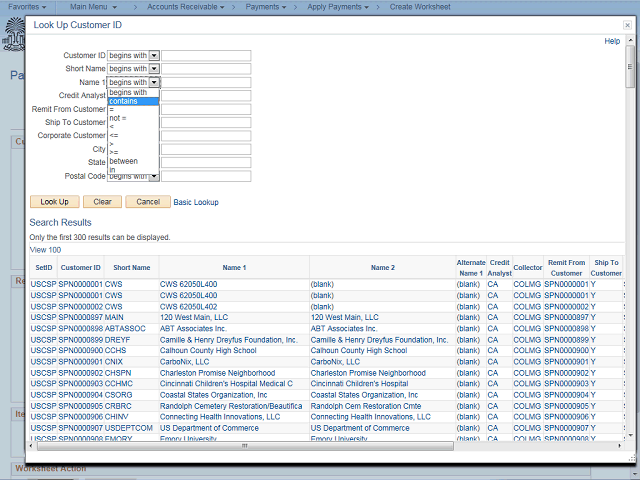
Task: Open the Payments breadcrumb menu
Action: click(265, 7)
